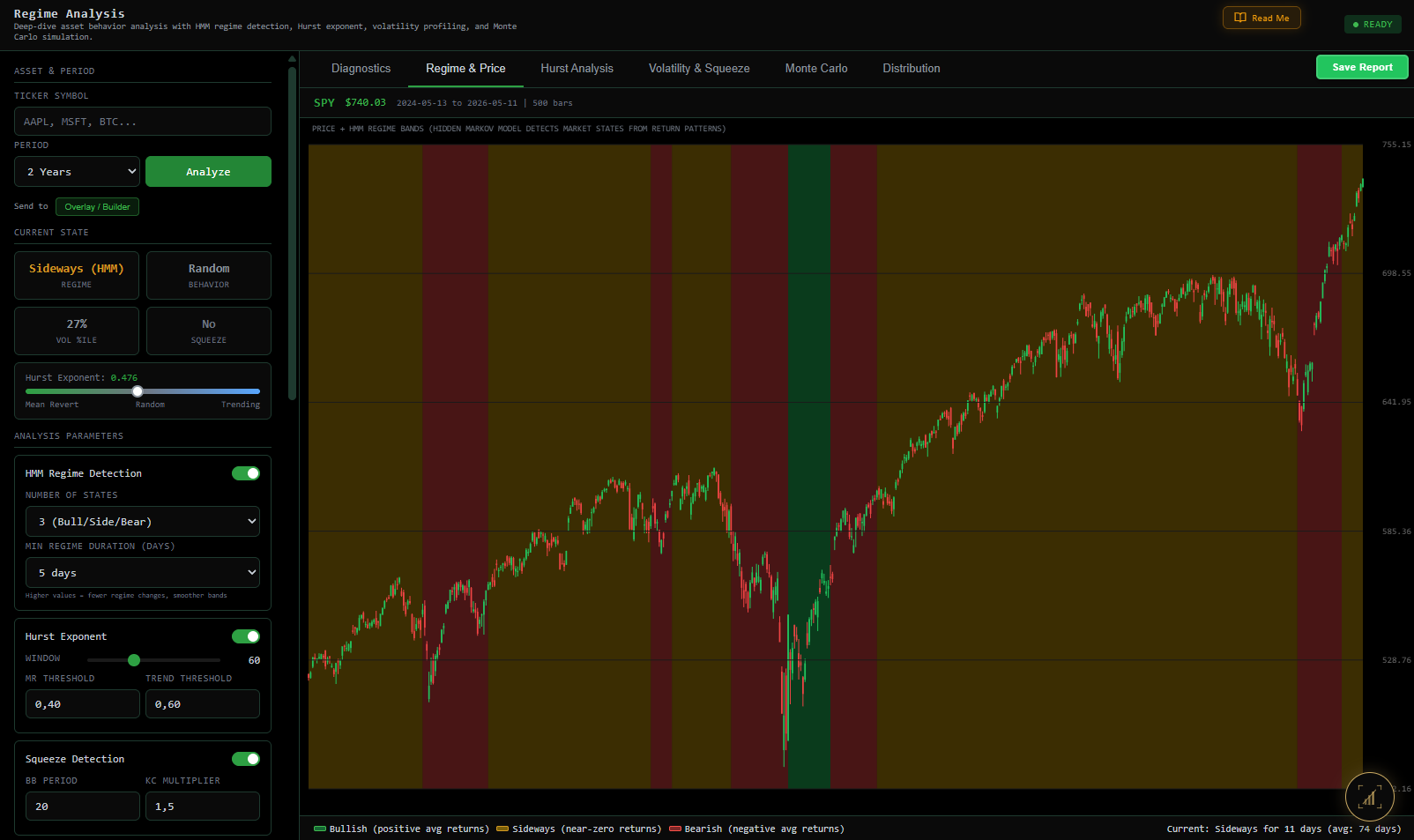Click the Hurst Exponent 0.476 slider handle
Image resolution: width=1414 pixels, height=840 pixels.
[138, 391]
